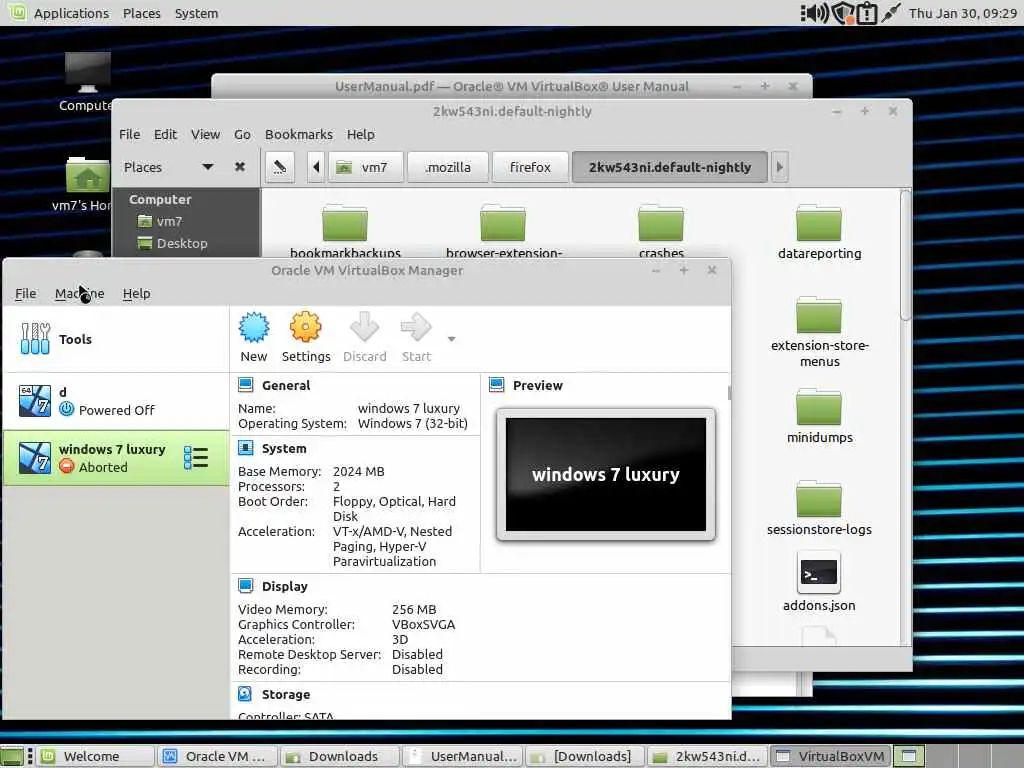
Task: Open Computer desktop icon
Action: click(x=88, y=82)
